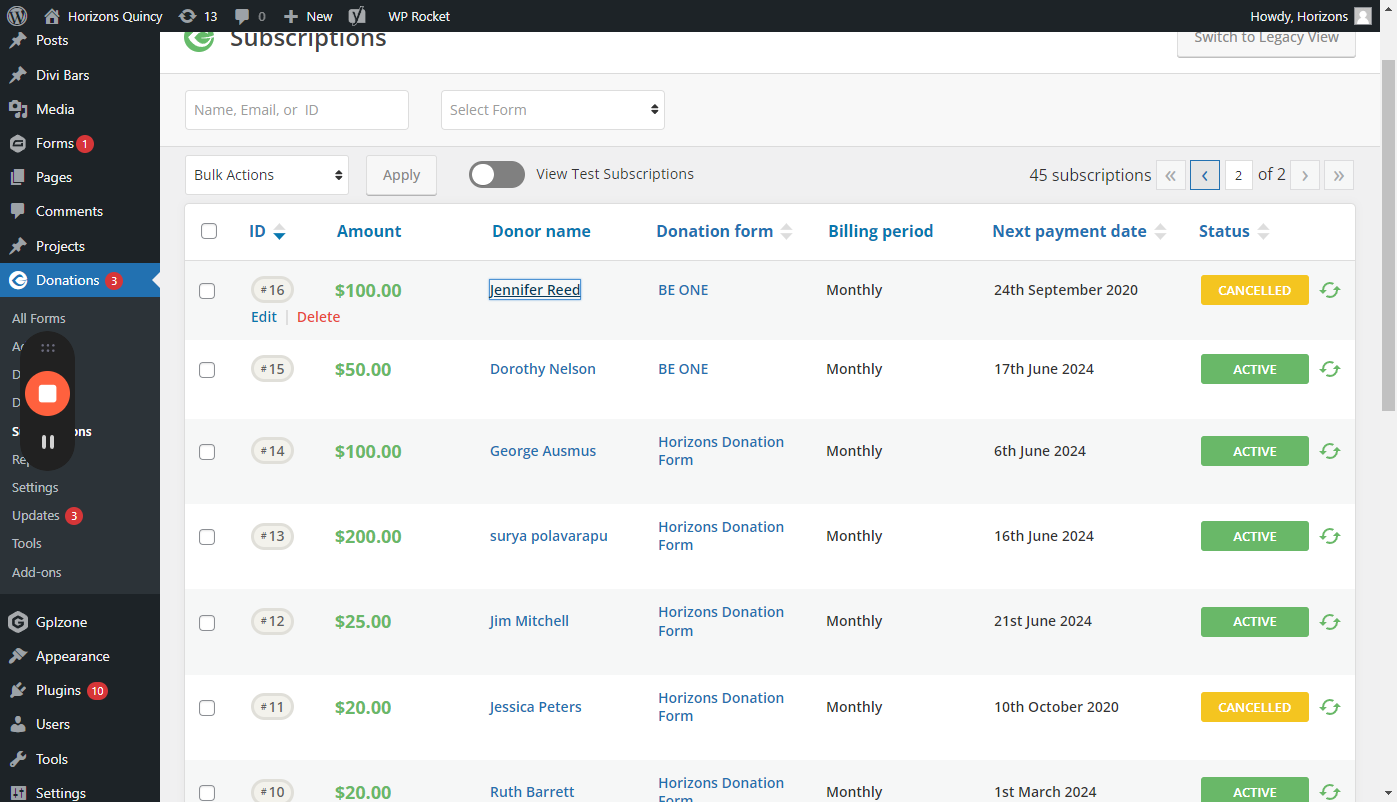Click the renewal icon for Jennifer Reed row
This screenshot has width=1397, height=802.
[1330, 290]
